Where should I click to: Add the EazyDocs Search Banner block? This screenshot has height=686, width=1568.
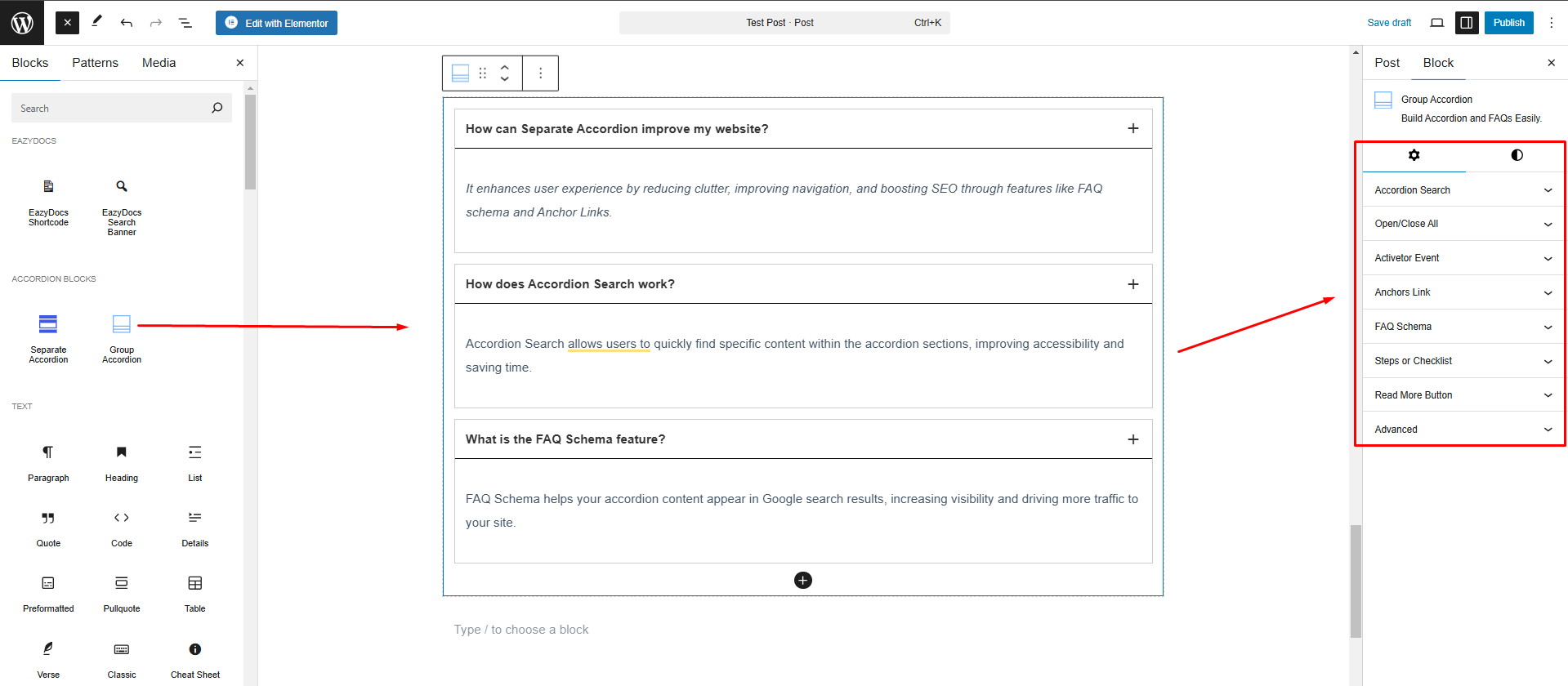(122, 207)
